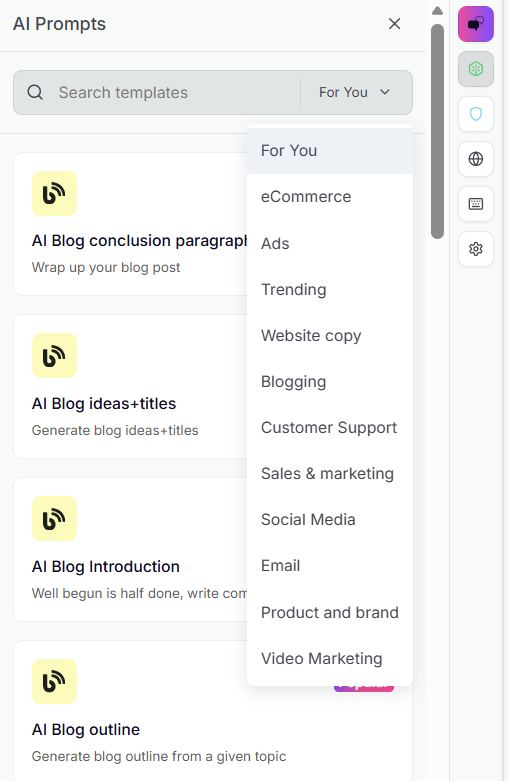Open settings gear icon in sidebar
The width and height of the screenshot is (508, 781).
click(476, 249)
